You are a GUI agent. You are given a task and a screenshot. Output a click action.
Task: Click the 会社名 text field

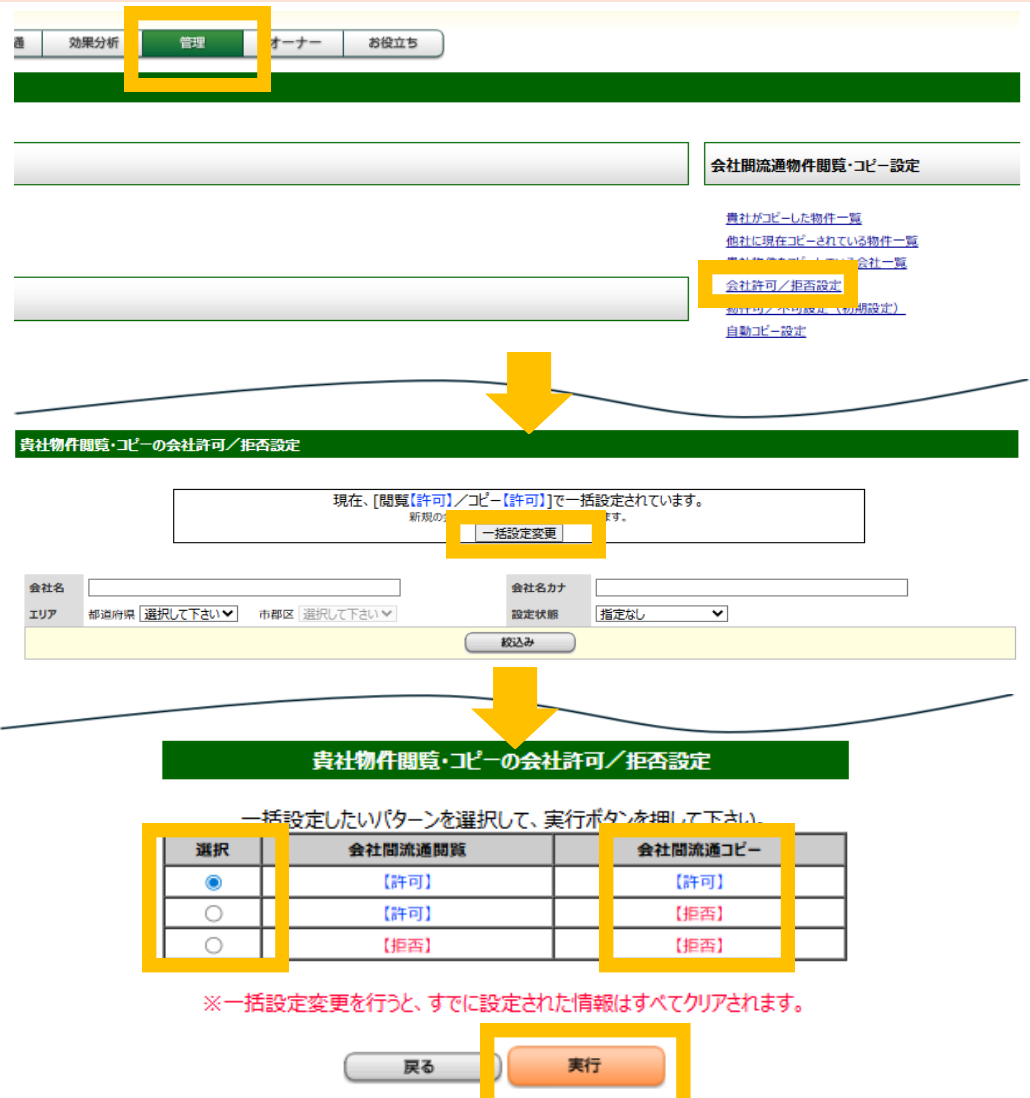244,588
